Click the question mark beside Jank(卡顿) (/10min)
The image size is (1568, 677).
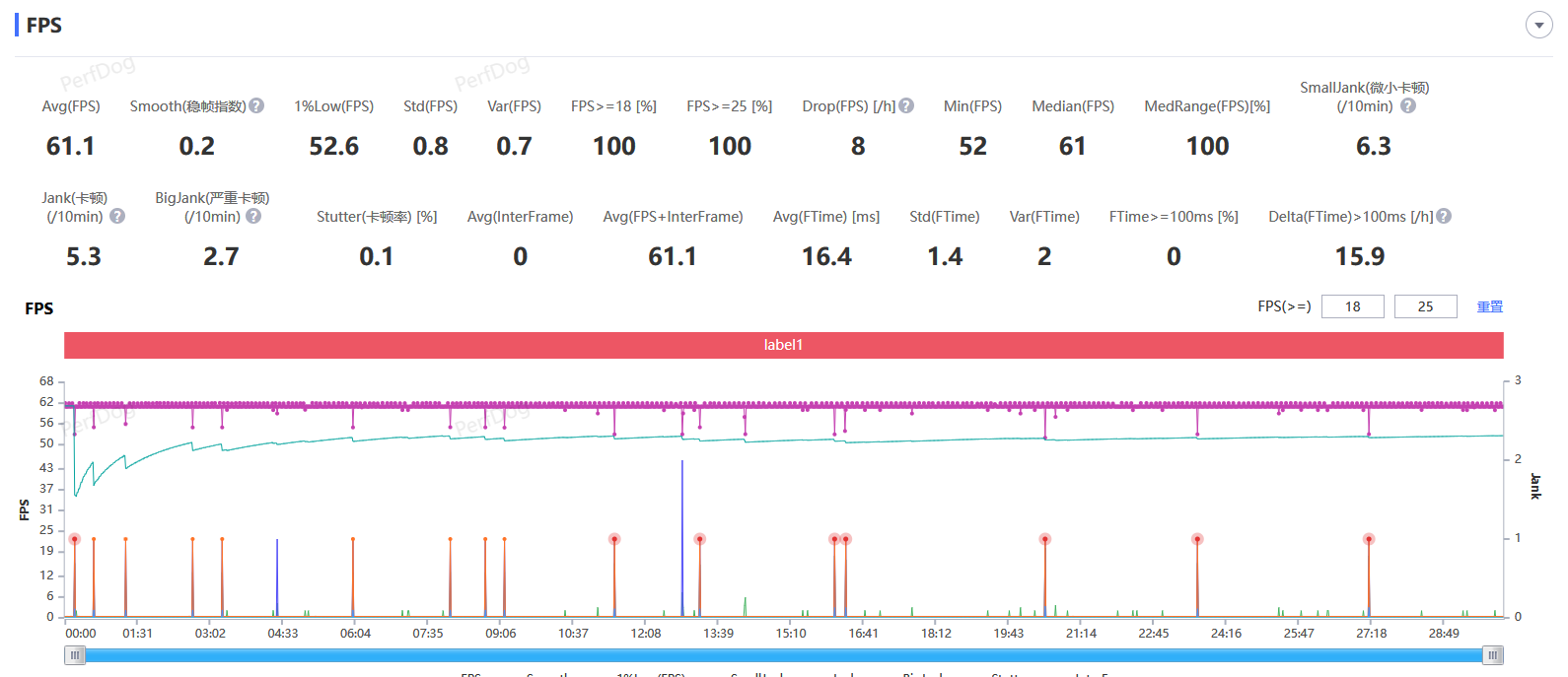[117, 216]
